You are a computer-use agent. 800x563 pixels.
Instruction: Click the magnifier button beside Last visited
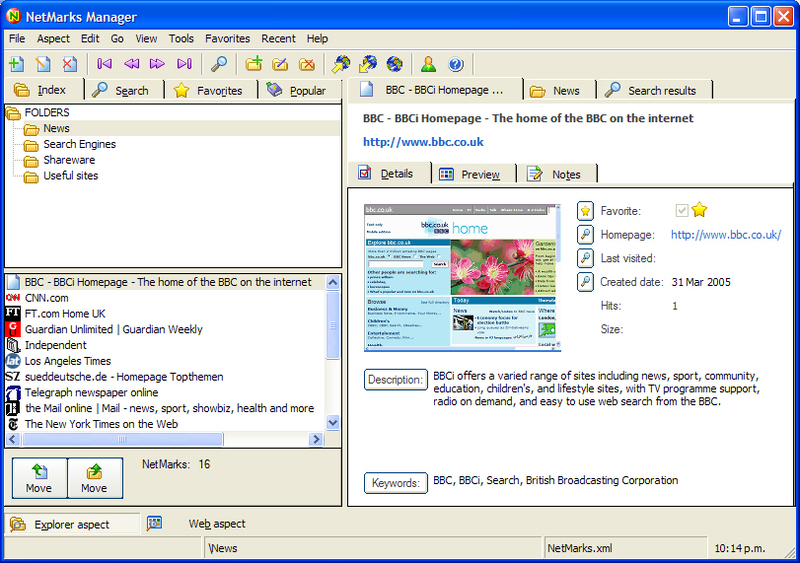pyautogui.click(x=585, y=258)
